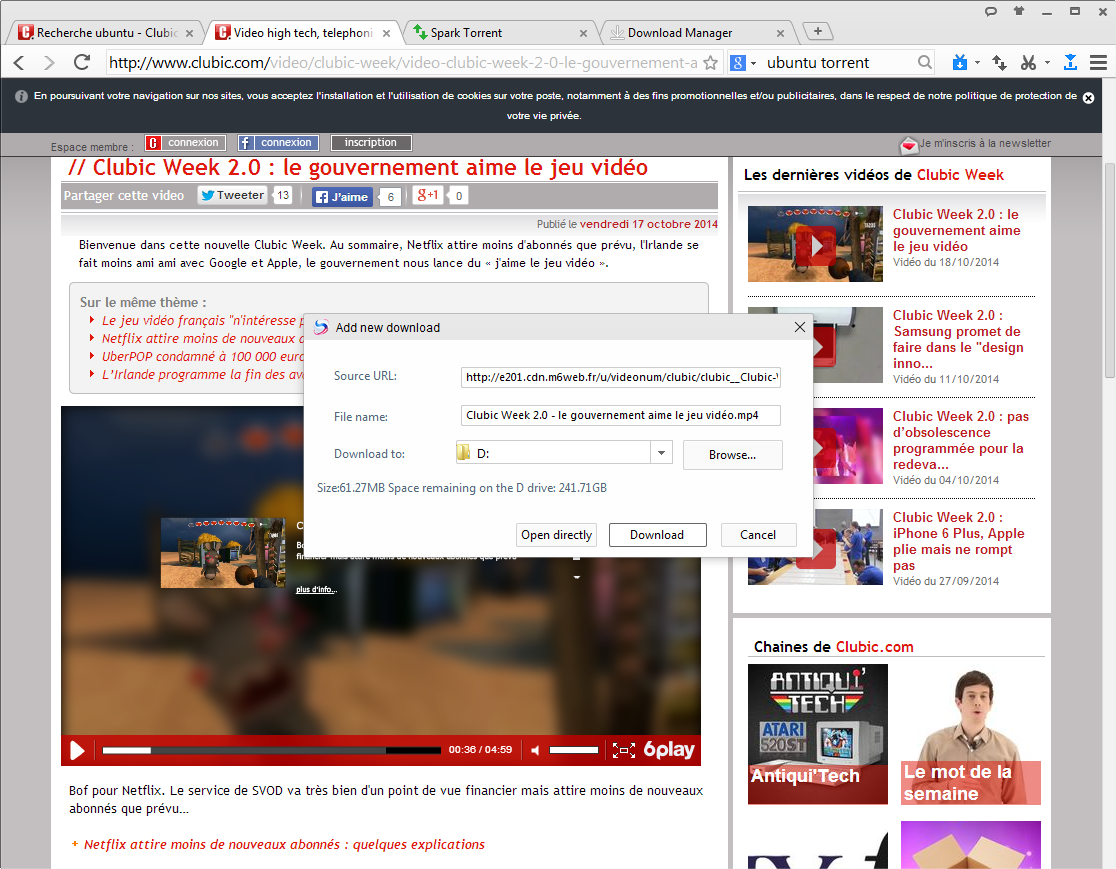Click Je m'inscris à la newsletter link
Viewport: 1116px width, 869px height.
pos(984,144)
